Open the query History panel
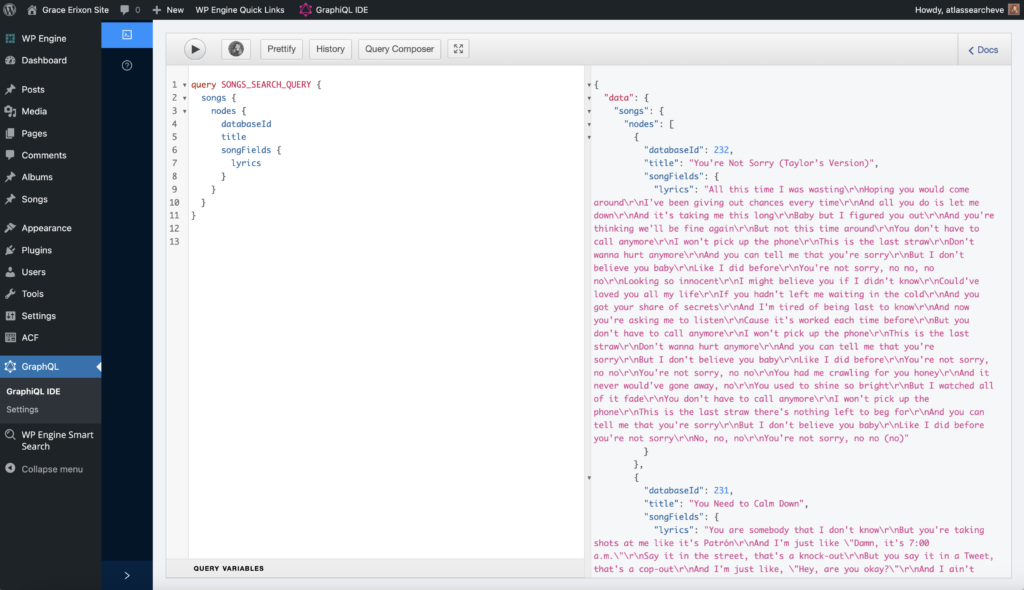The height and width of the screenshot is (590, 1024). (329, 49)
